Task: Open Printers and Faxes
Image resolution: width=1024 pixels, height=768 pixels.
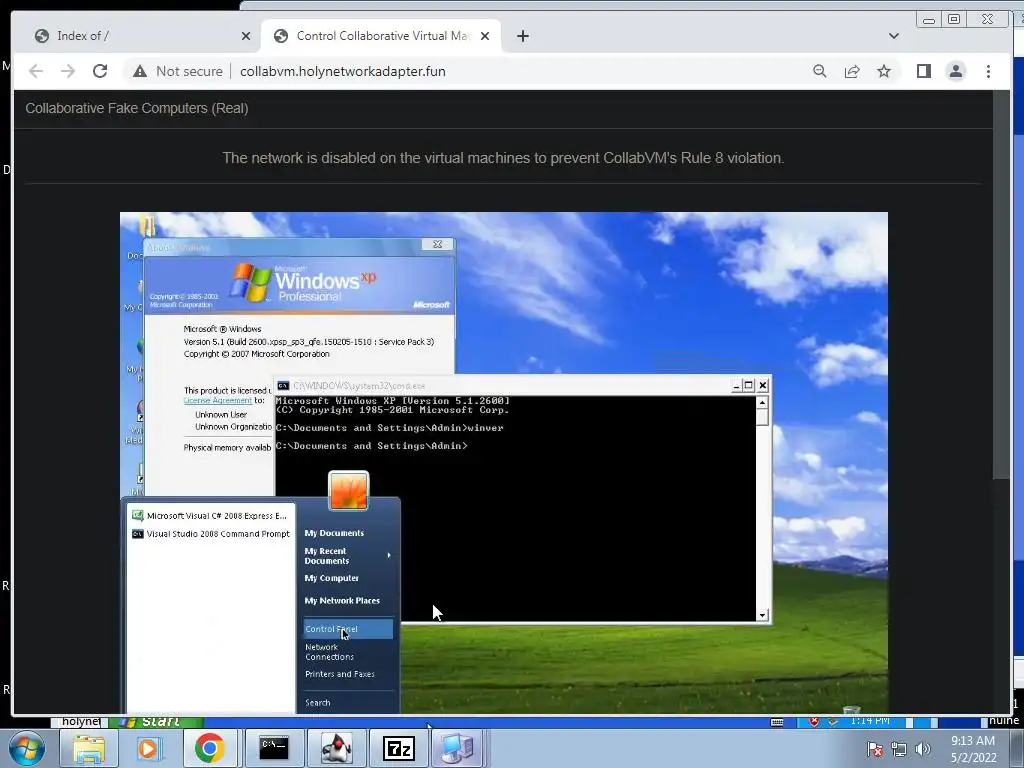Action: (x=340, y=674)
